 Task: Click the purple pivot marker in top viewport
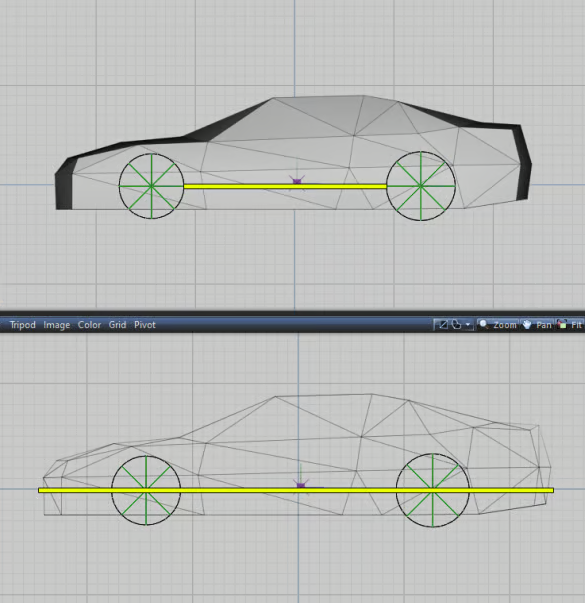click(x=297, y=180)
